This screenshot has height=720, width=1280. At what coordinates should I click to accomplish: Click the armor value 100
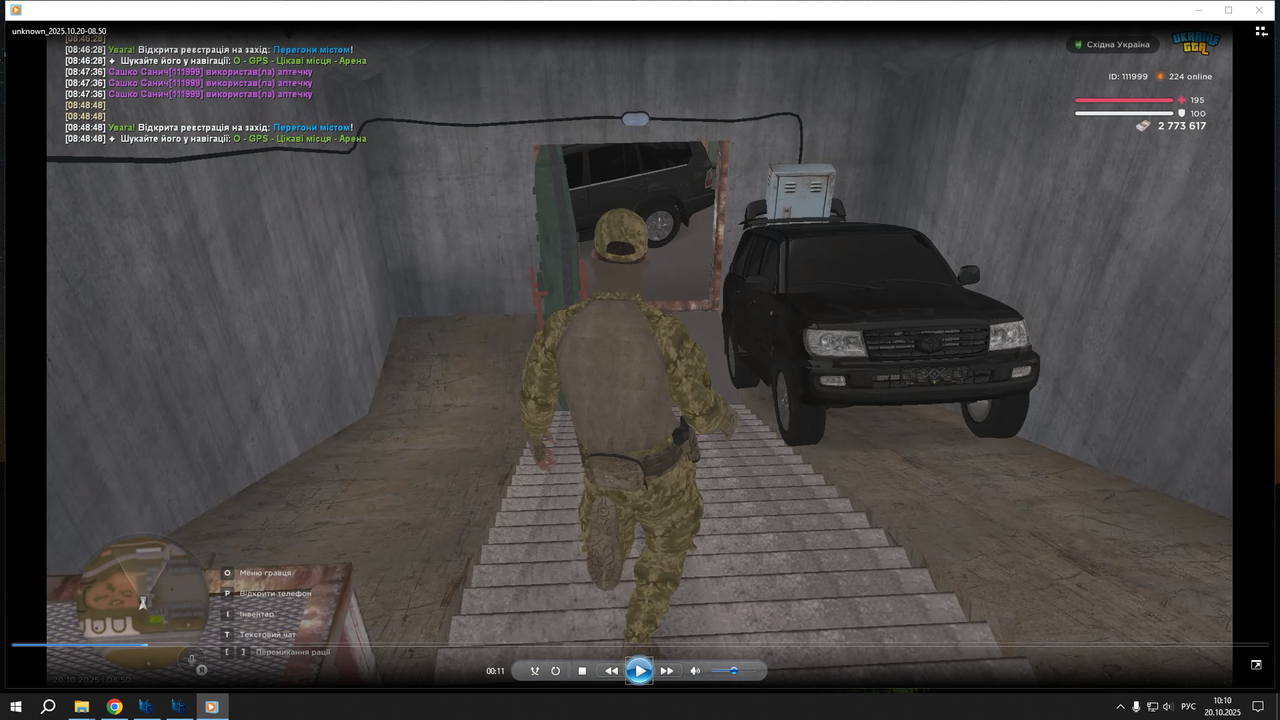(x=1197, y=114)
